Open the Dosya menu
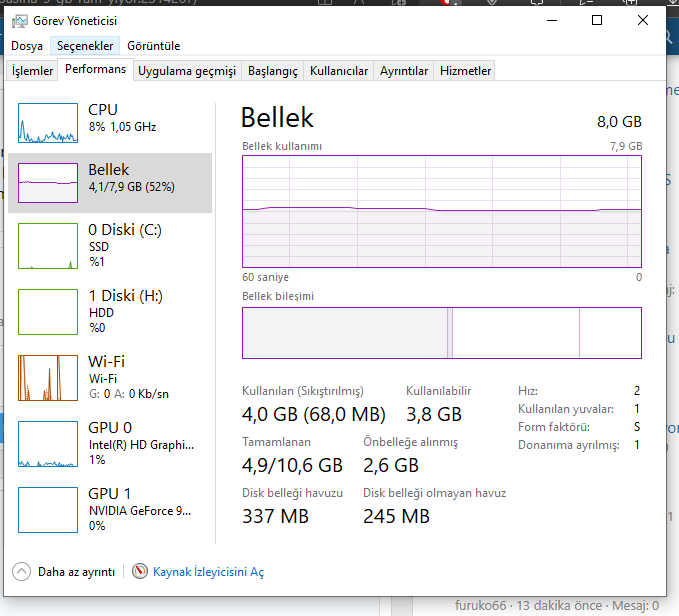This screenshot has width=679, height=616. pyautogui.click(x=27, y=46)
